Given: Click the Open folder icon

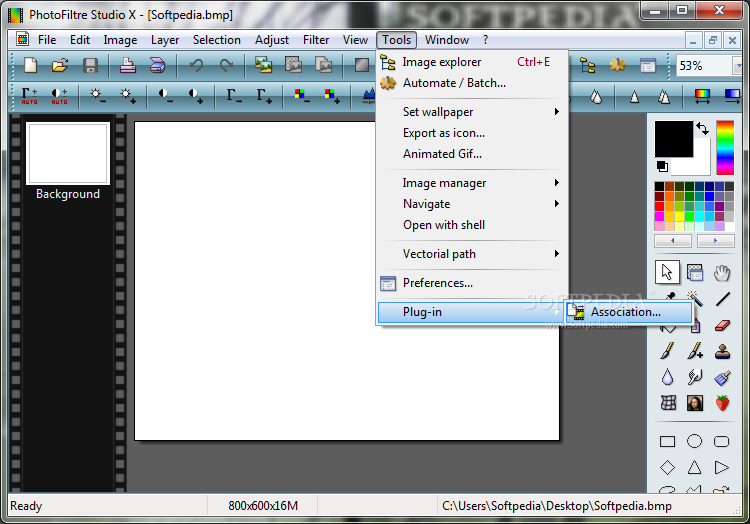Looking at the screenshot, I should click(x=60, y=65).
